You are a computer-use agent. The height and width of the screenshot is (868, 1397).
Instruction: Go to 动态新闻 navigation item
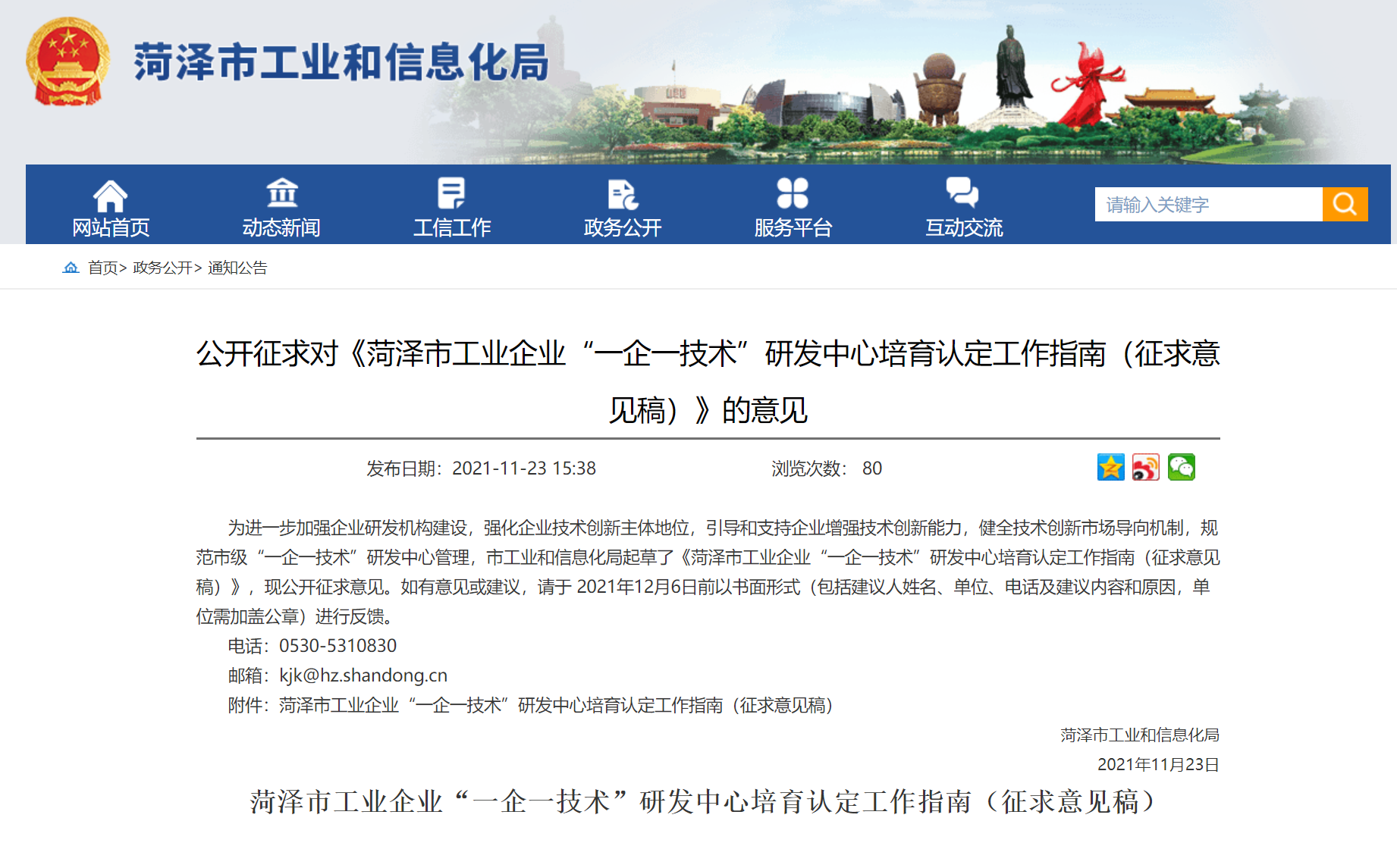pyautogui.click(x=281, y=227)
